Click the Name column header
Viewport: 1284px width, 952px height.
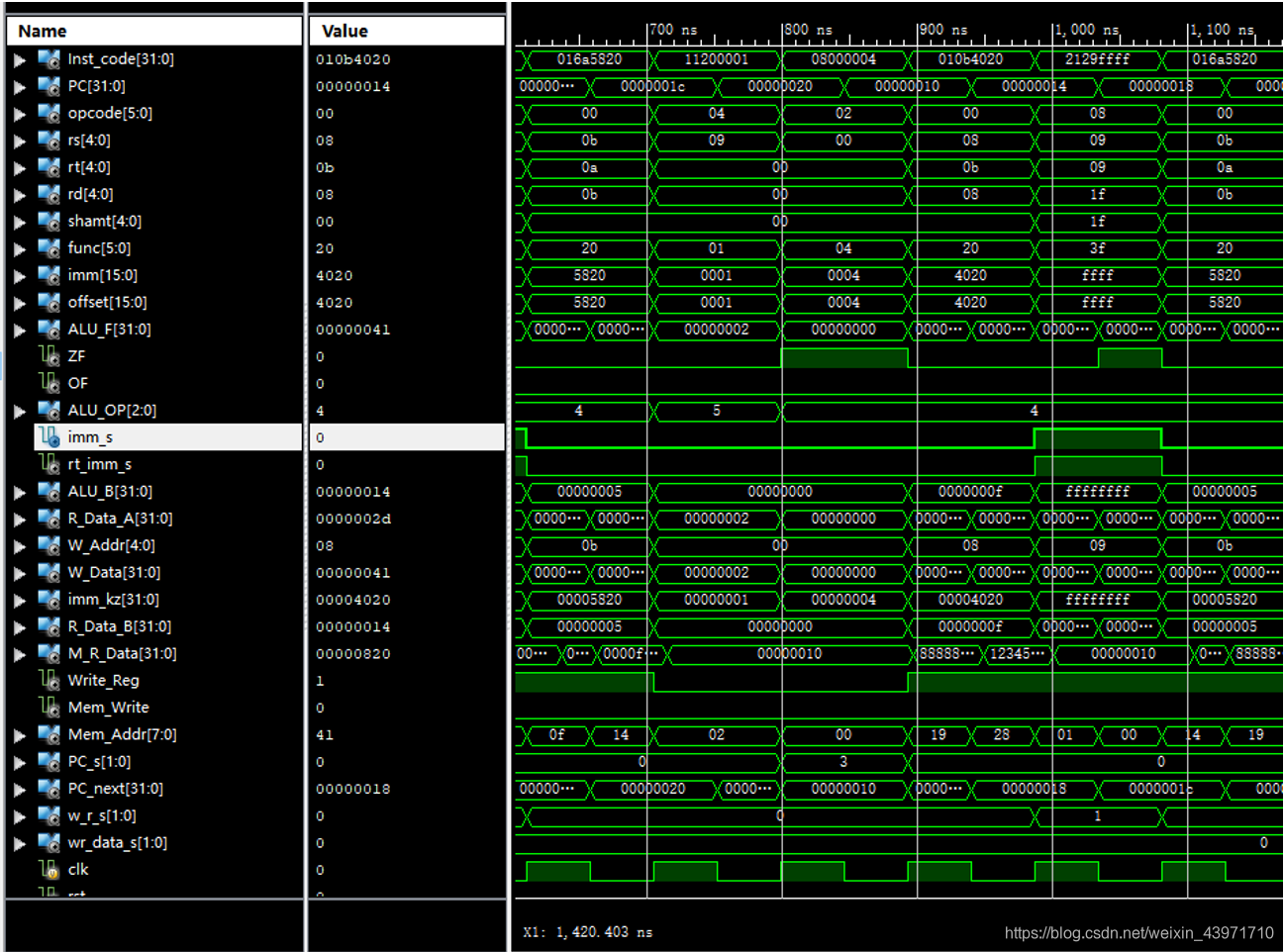pyautogui.click(x=154, y=31)
